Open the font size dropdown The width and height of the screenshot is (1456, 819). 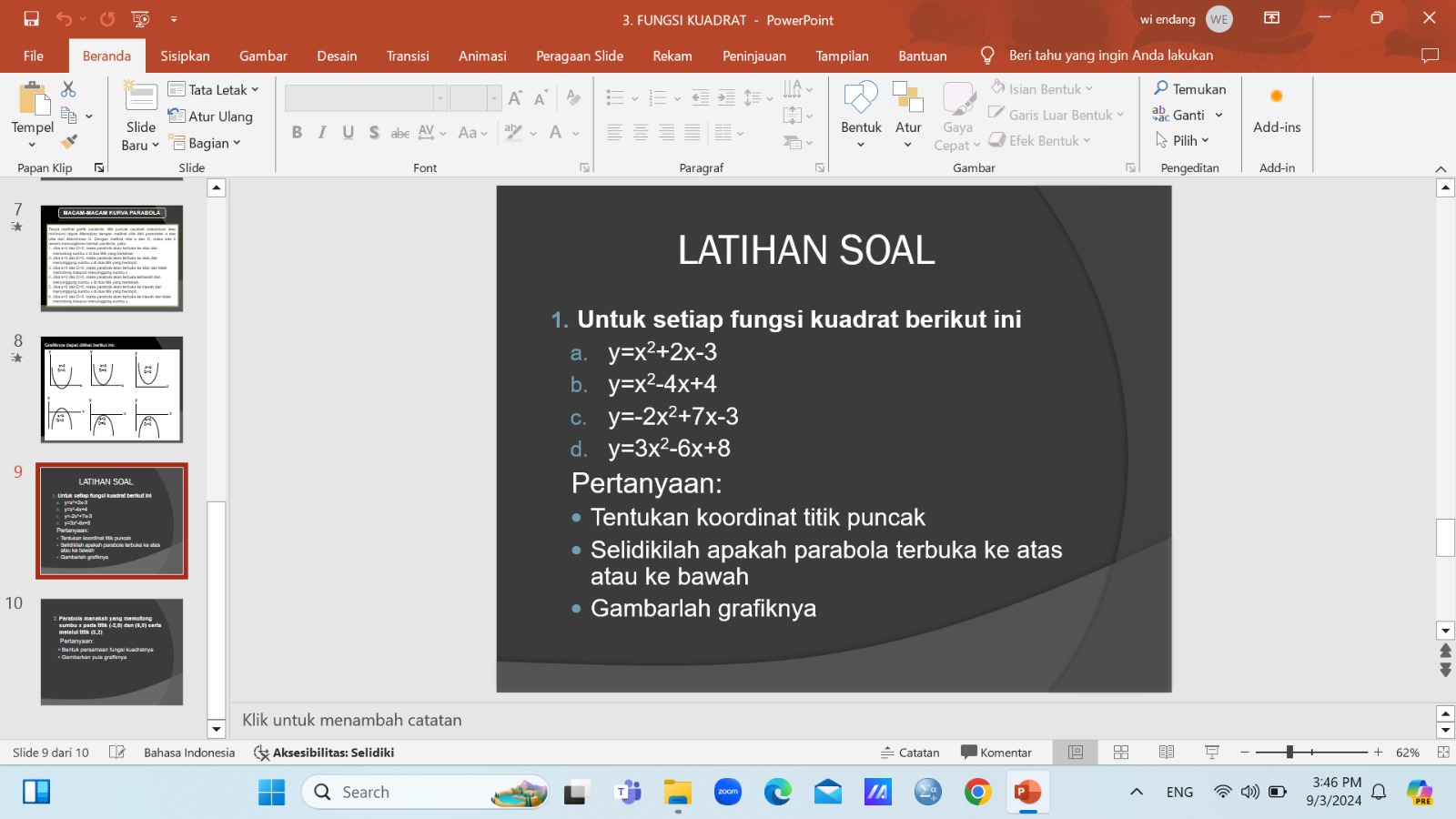(494, 97)
